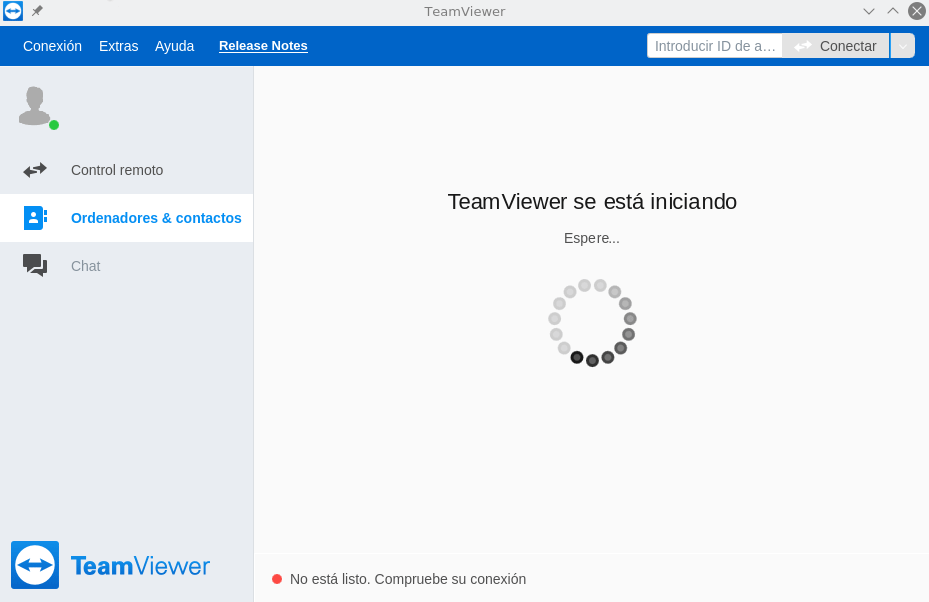Click the 'No está listo. Compruebe su conexión' status text
Image resolution: width=929 pixels, height=602 pixels.
[x=408, y=579]
